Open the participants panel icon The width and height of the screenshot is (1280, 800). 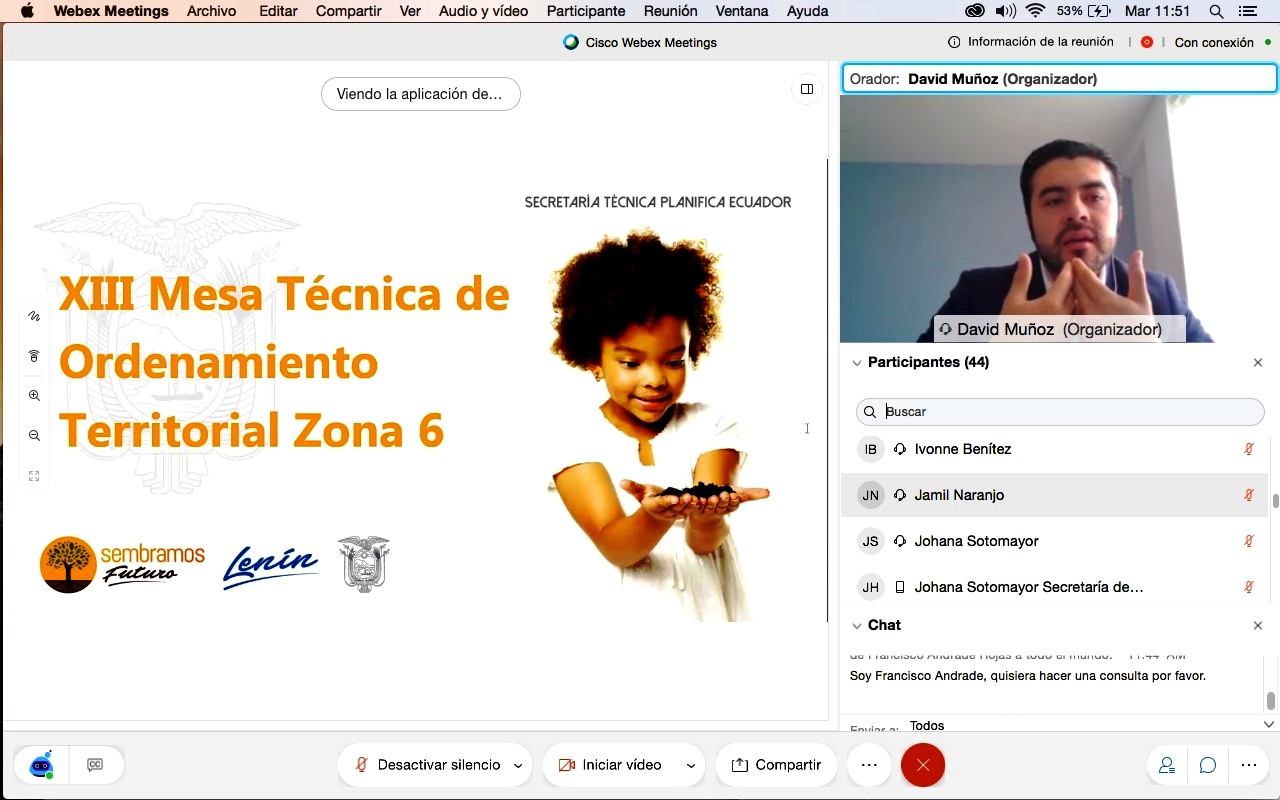1166,765
